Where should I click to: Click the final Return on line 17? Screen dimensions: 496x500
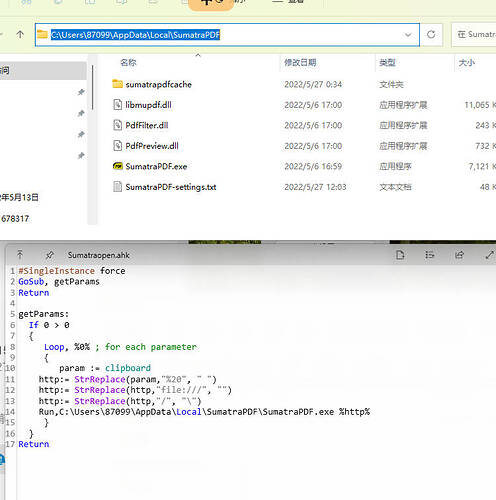(x=34, y=444)
